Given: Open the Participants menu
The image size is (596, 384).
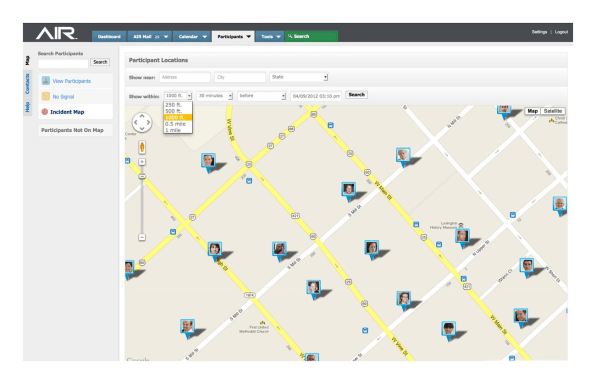Looking at the screenshot, I should [233, 36].
